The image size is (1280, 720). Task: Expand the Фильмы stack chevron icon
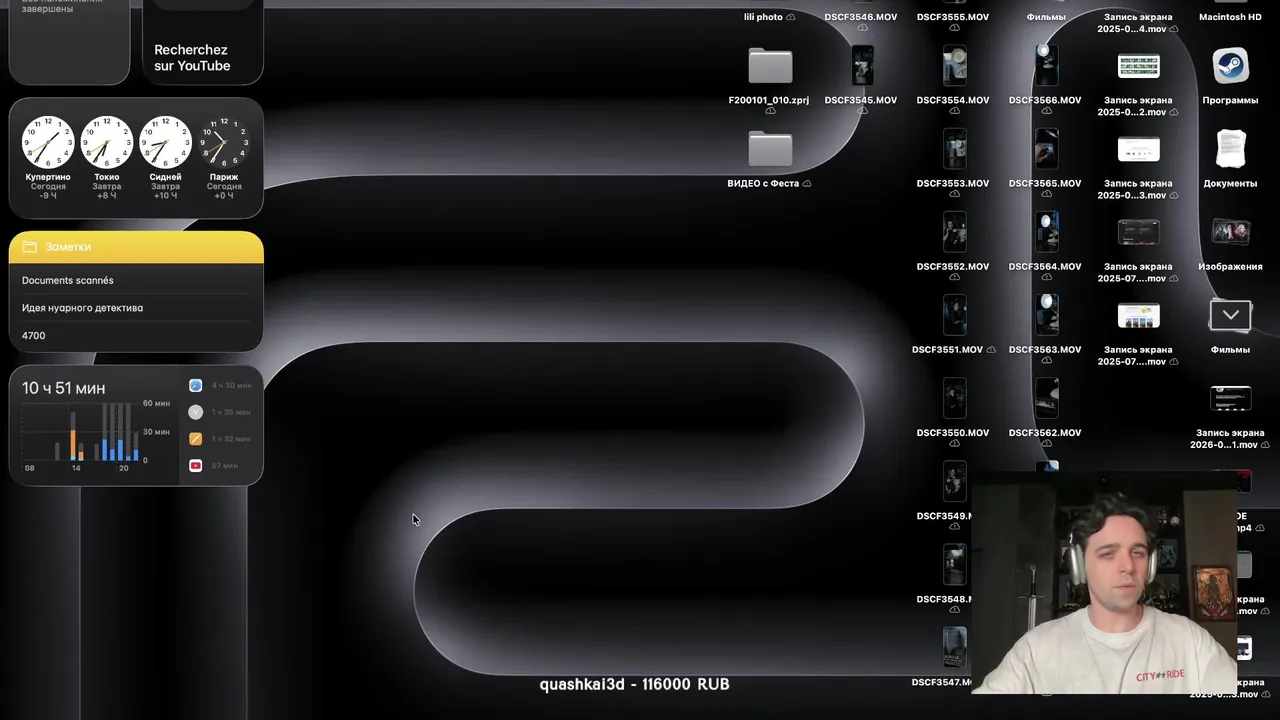(x=1230, y=315)
